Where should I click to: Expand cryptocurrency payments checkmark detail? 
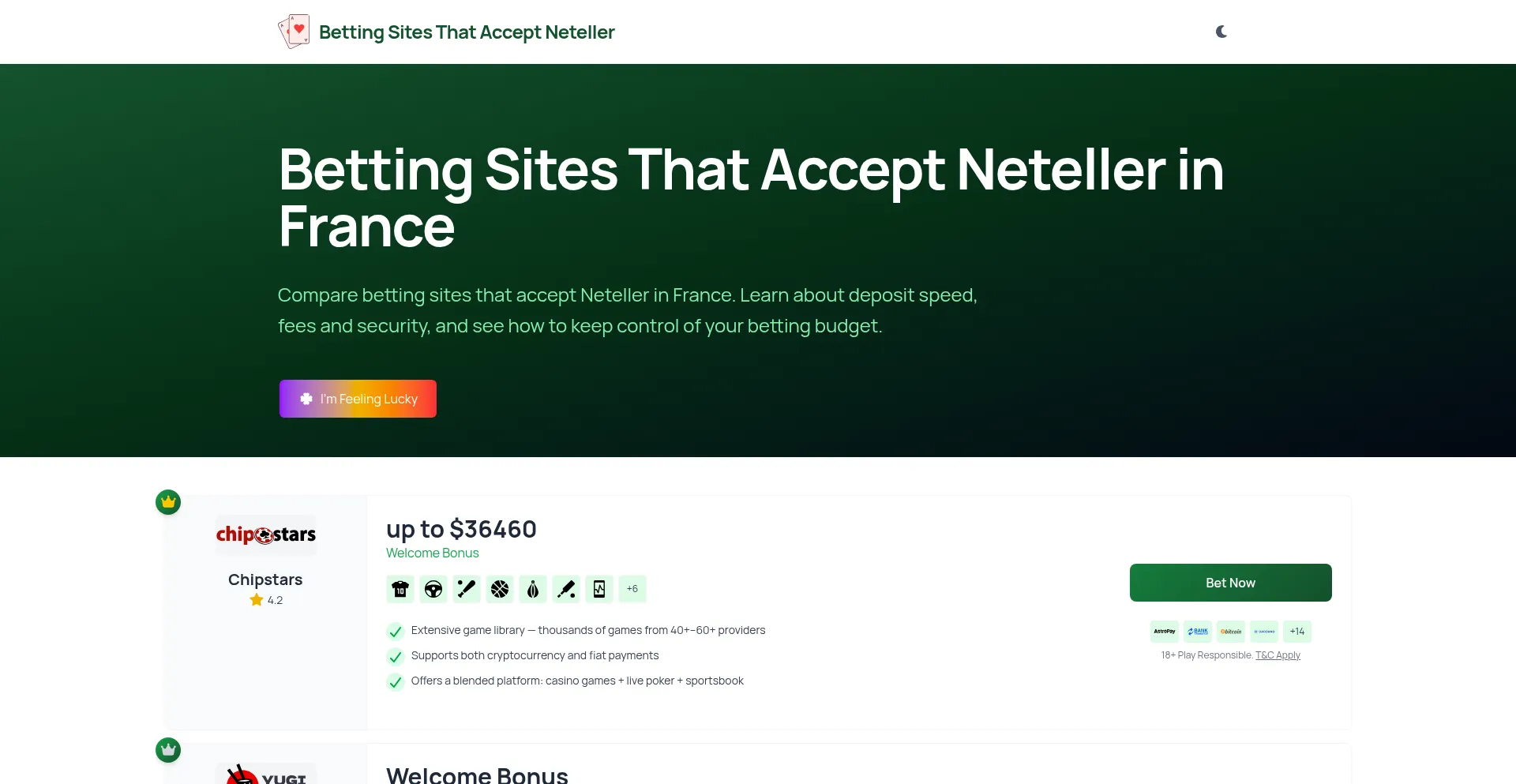point(396,656)
